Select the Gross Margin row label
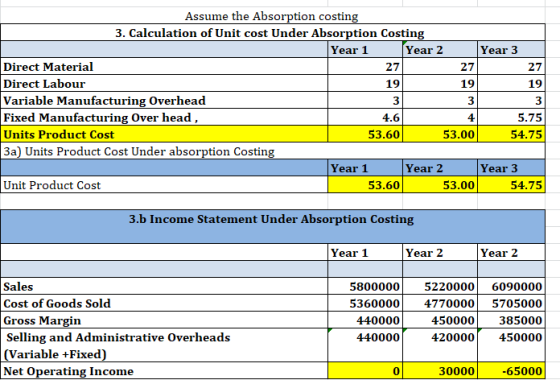560x380 pixels. click(x=42, y=321)
